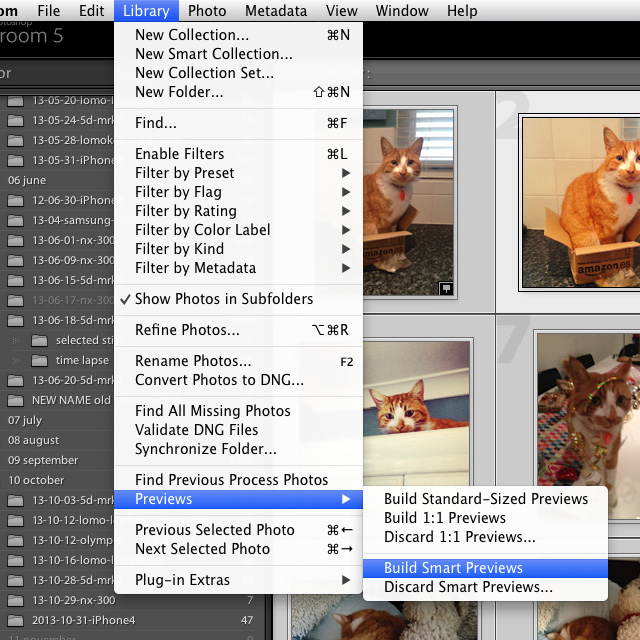Viewport: 640px width, 640px height.
Task: Close the highlighted Library menu
Action: click(x=146, y=11)
